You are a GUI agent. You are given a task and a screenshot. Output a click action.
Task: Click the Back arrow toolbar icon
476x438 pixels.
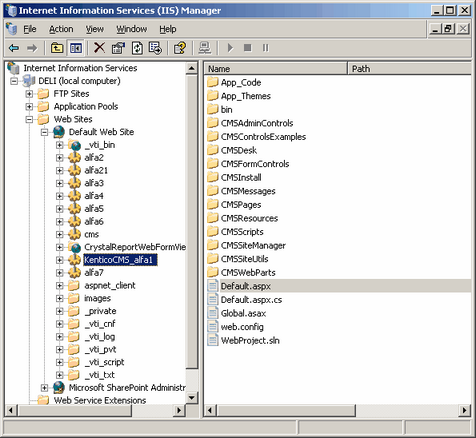(x=14, y=48)
